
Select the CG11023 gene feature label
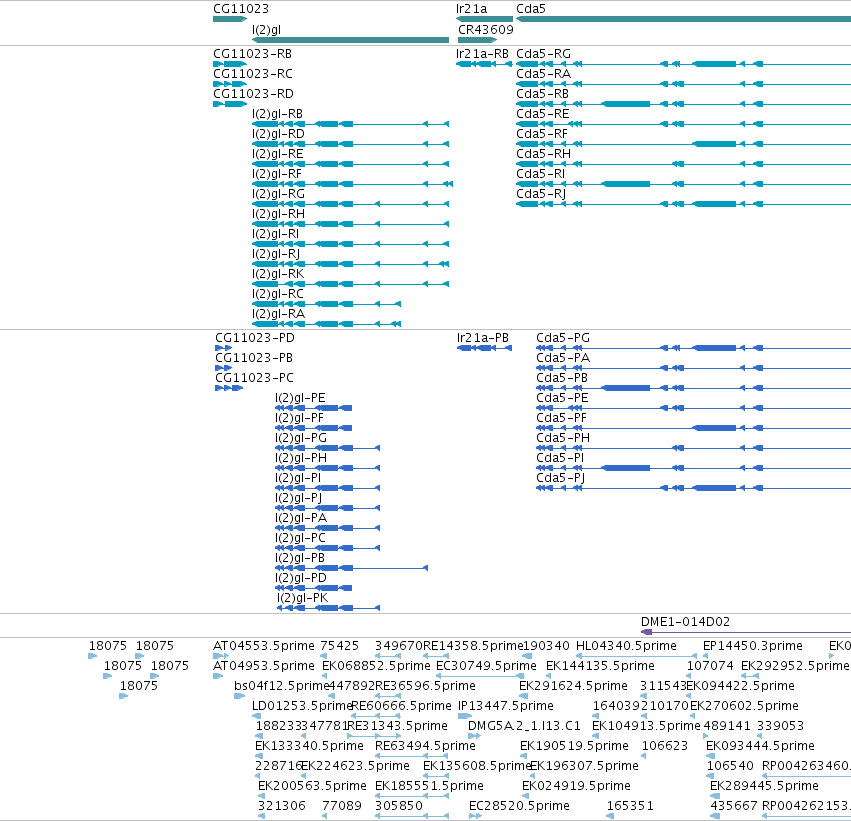[240, 9]
